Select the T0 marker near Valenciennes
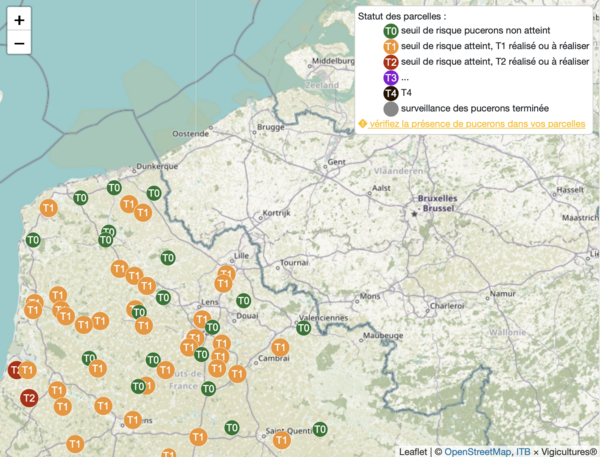The image size is (600, 457). coord(304,328)
